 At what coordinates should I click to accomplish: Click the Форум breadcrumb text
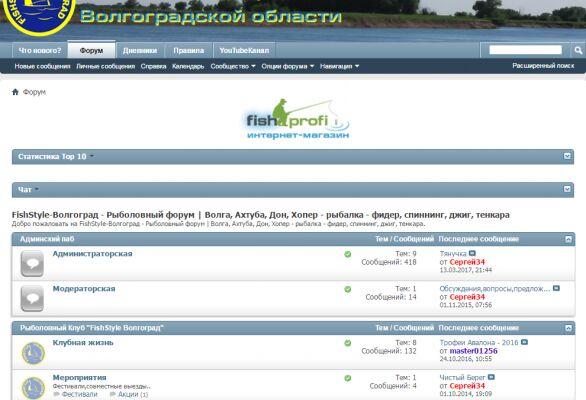34,92
